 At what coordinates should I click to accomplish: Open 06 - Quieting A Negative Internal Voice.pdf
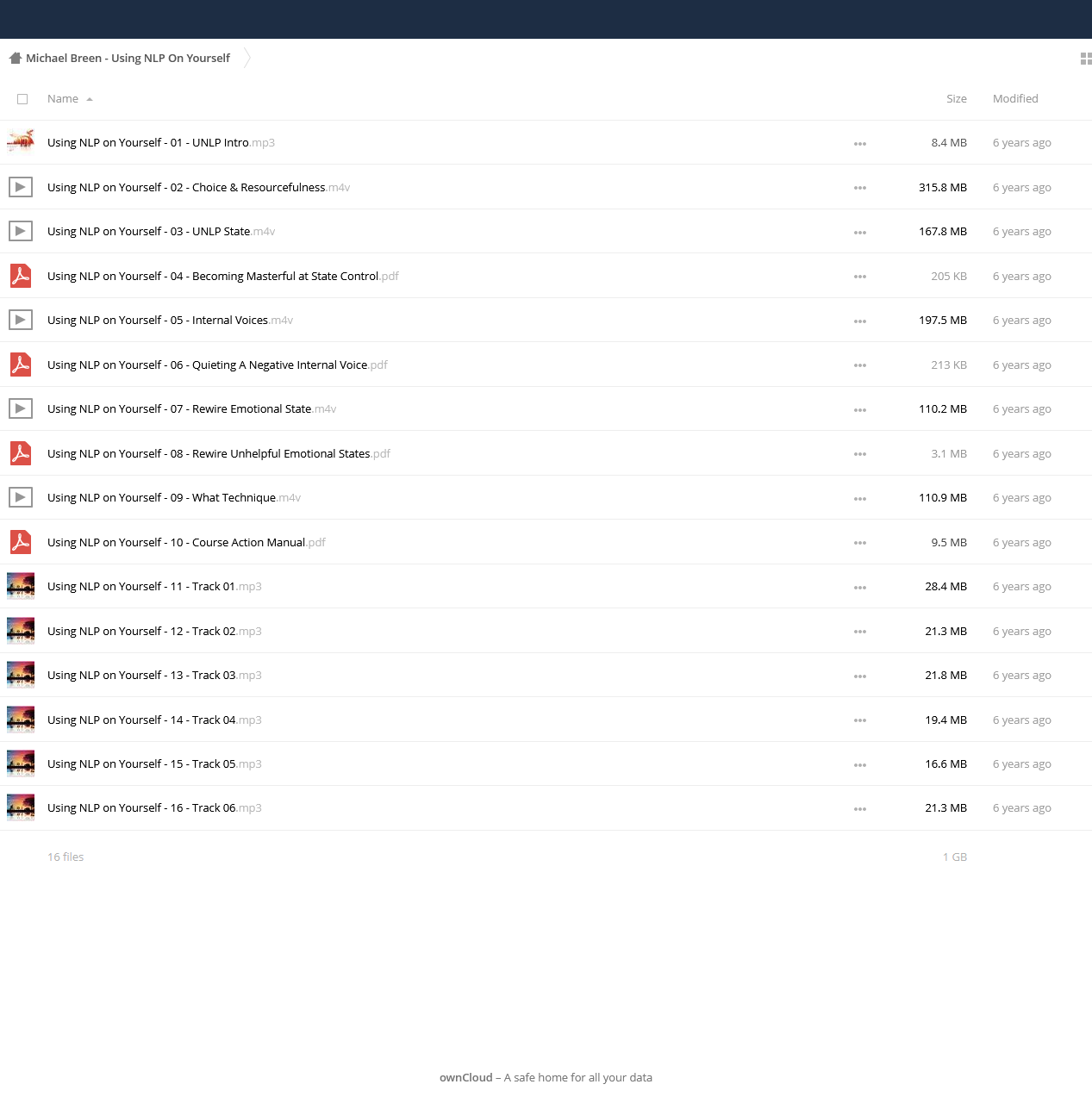coord(217,365)
